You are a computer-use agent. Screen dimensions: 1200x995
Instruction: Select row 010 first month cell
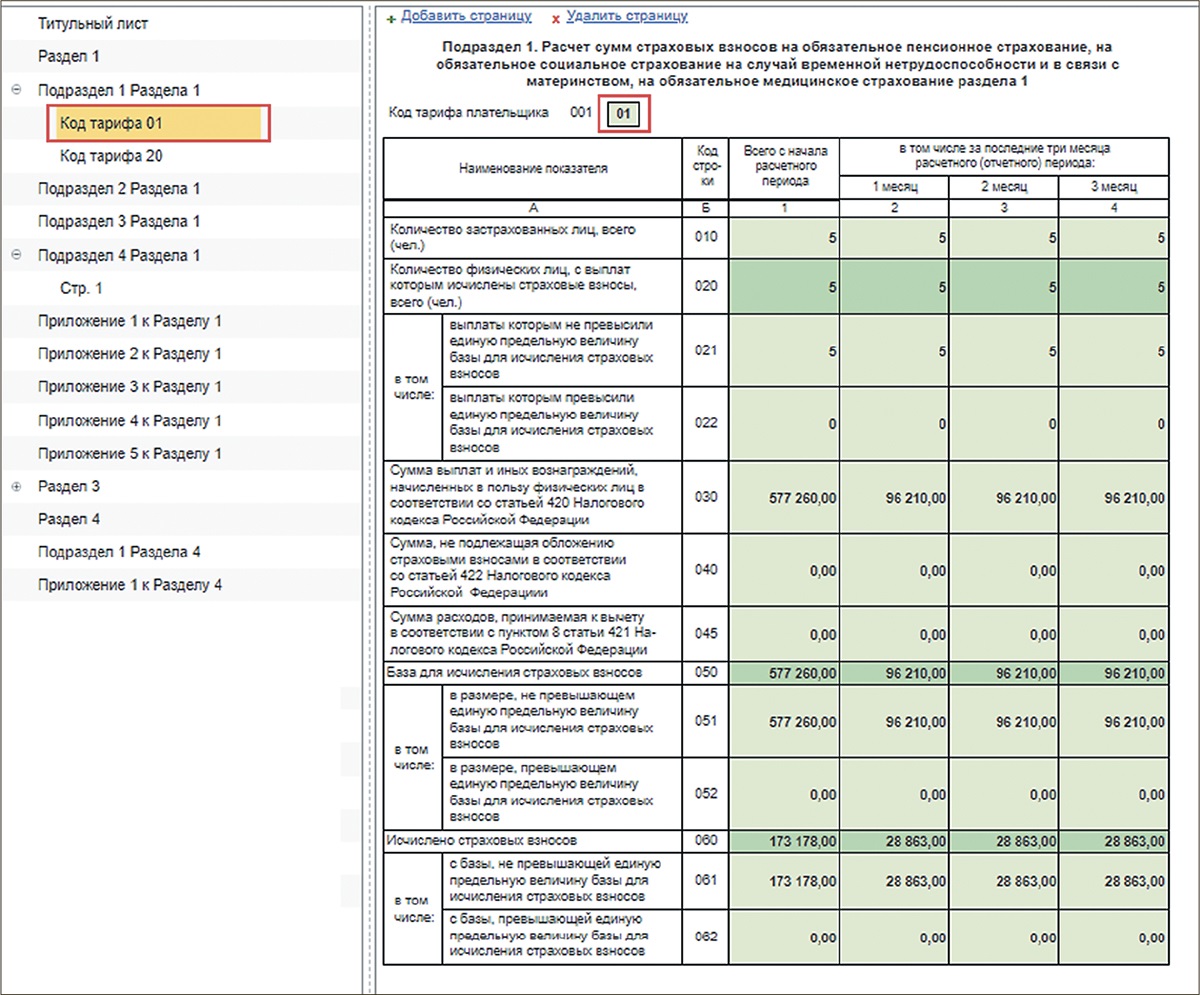click(x=895, y=237)
